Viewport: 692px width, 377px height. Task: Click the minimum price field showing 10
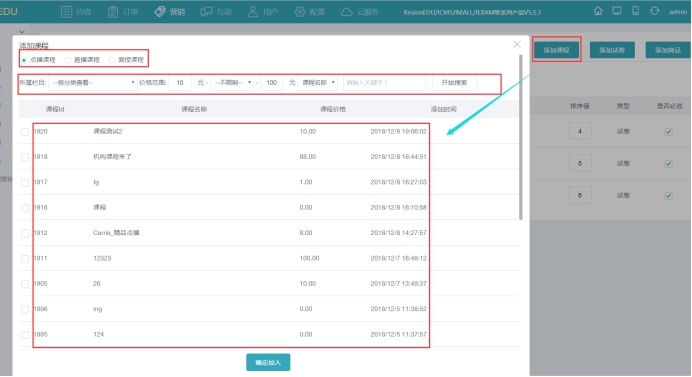tap(180, 83)
